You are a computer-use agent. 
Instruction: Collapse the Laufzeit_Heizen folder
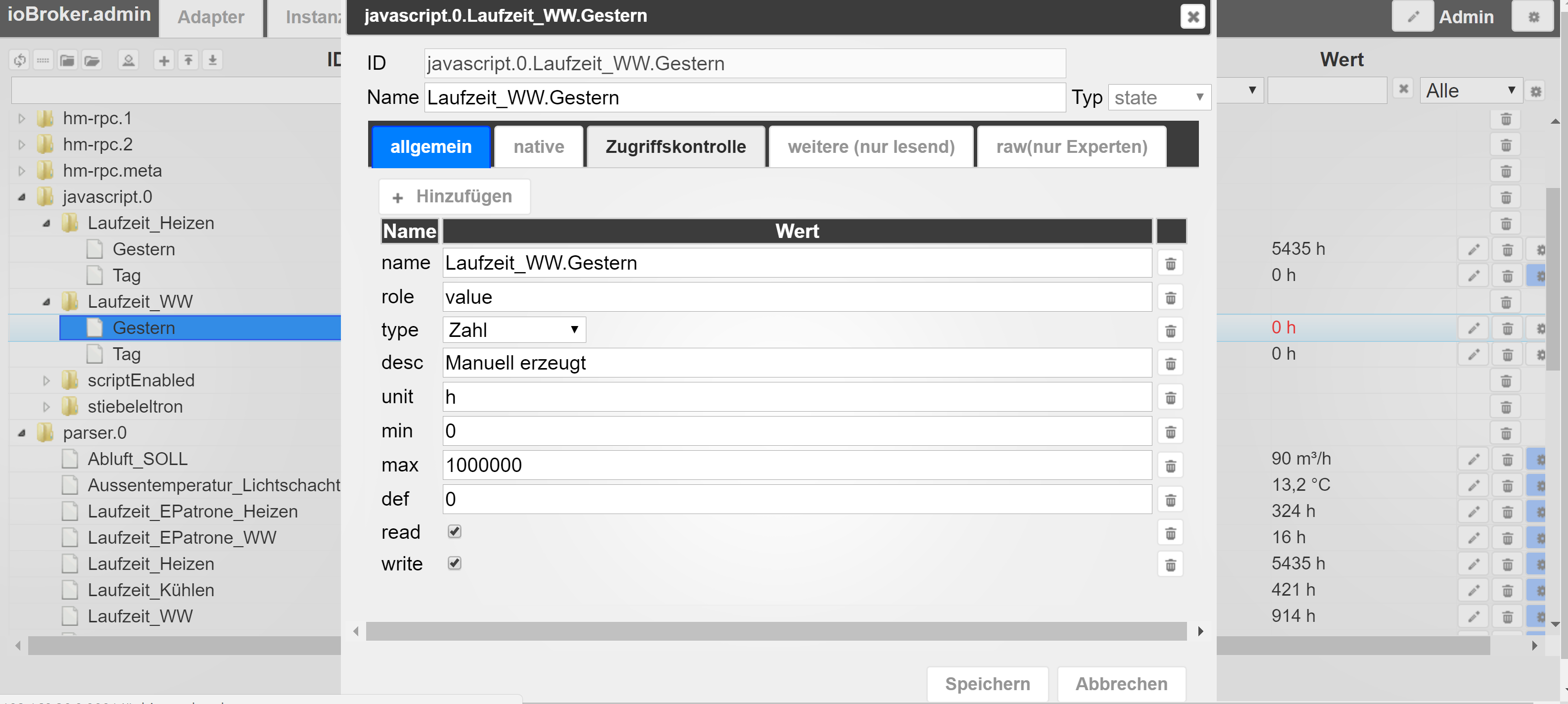(47, 223)
